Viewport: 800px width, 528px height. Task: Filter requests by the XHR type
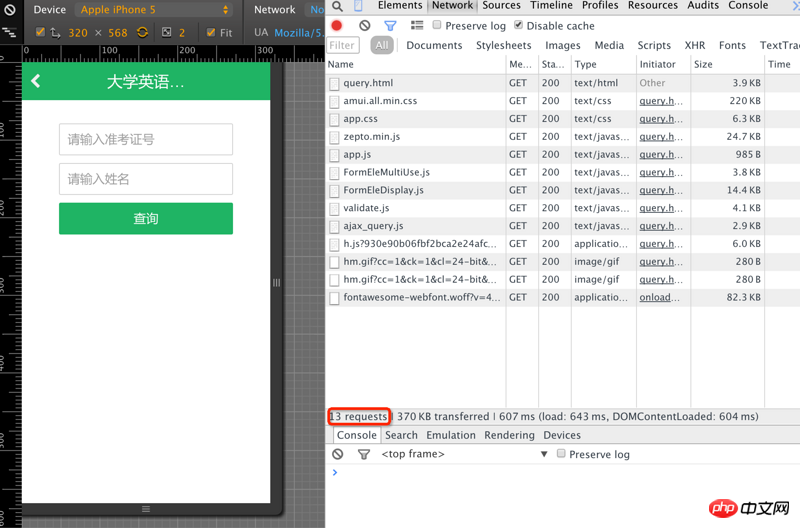(x=694, y=45)
